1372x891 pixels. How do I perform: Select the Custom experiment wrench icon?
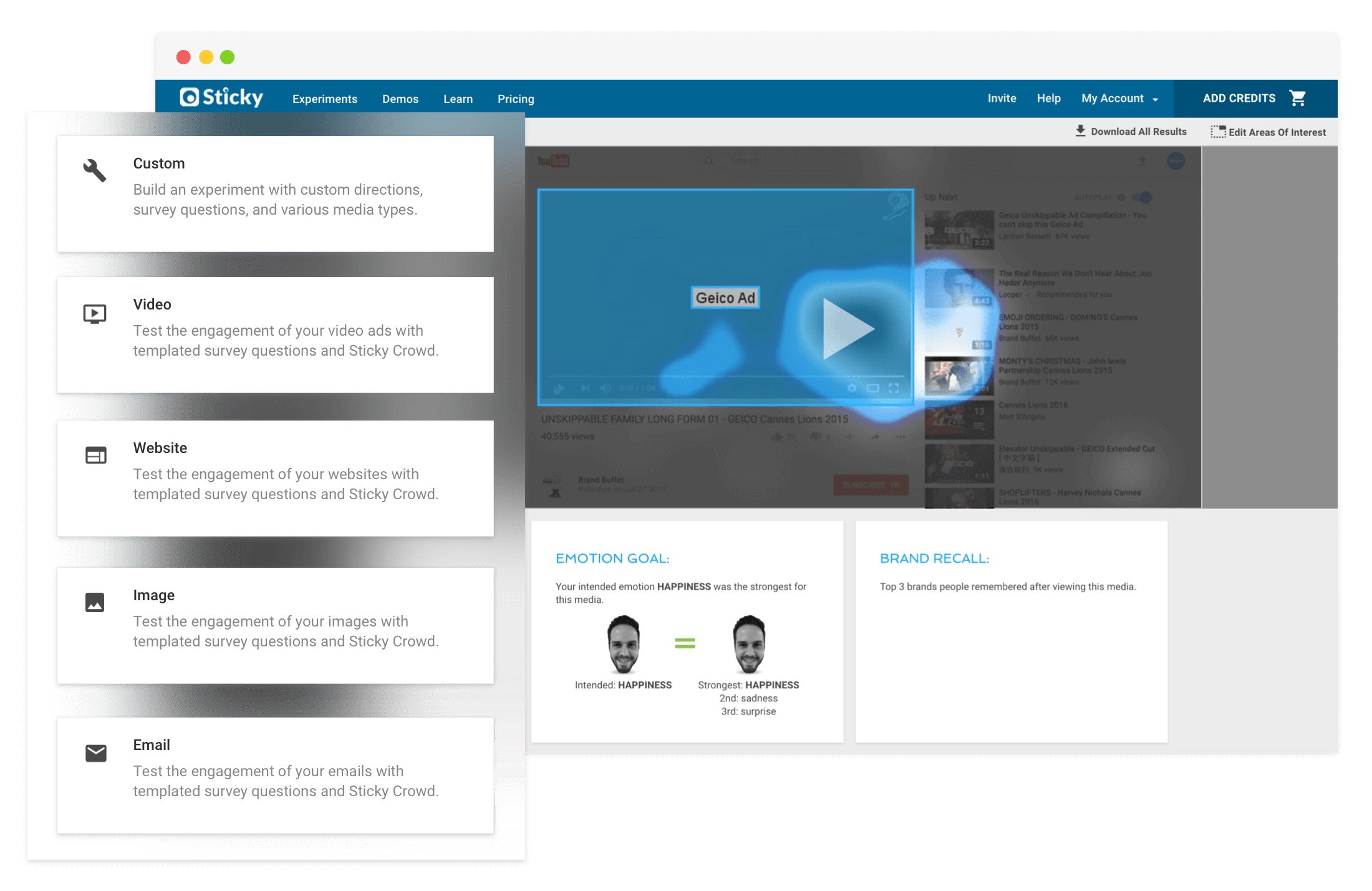[95, 170]
